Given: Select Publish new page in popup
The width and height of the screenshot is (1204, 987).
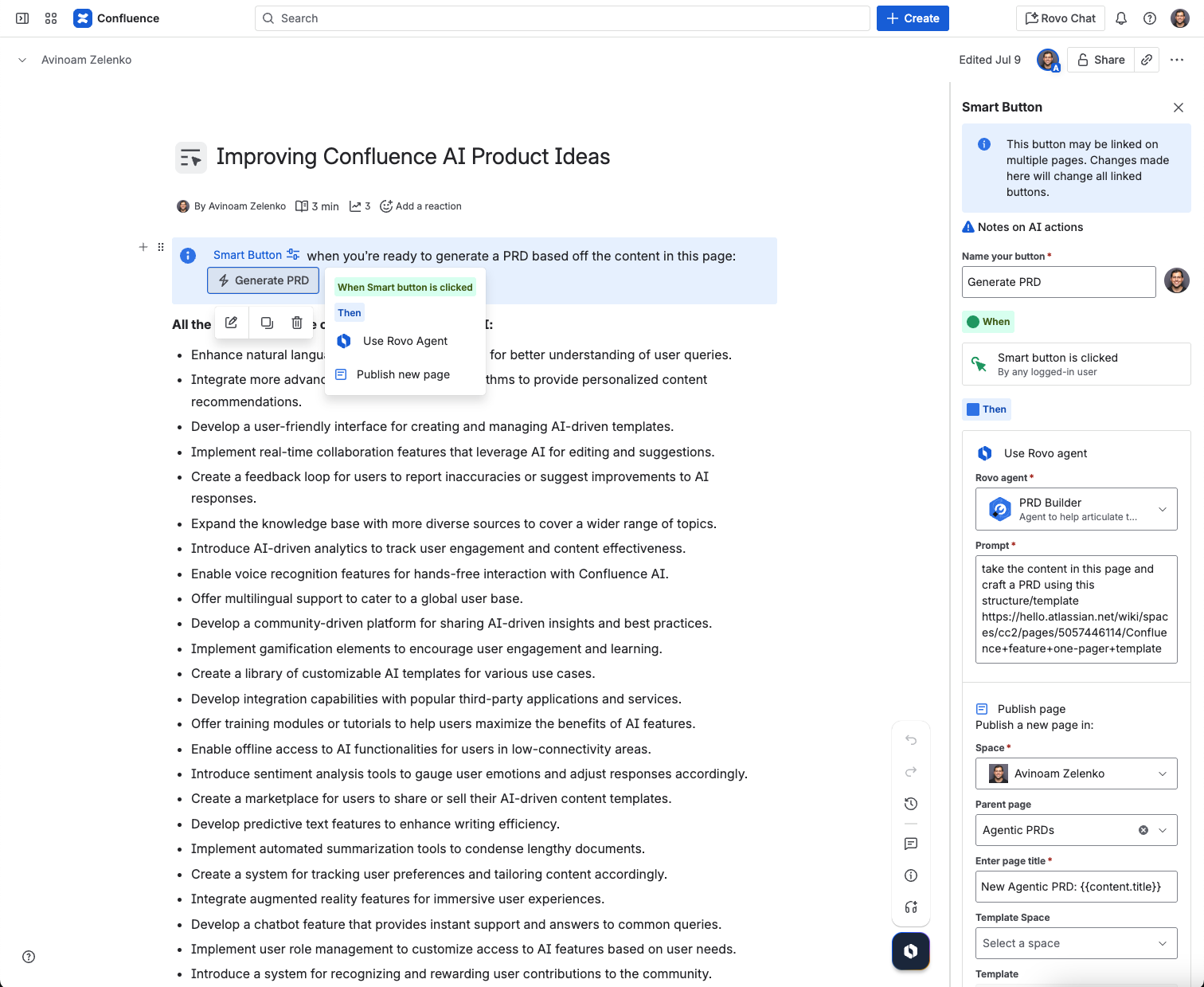Looking at the screenshot, I should click(x=405, y=374).
